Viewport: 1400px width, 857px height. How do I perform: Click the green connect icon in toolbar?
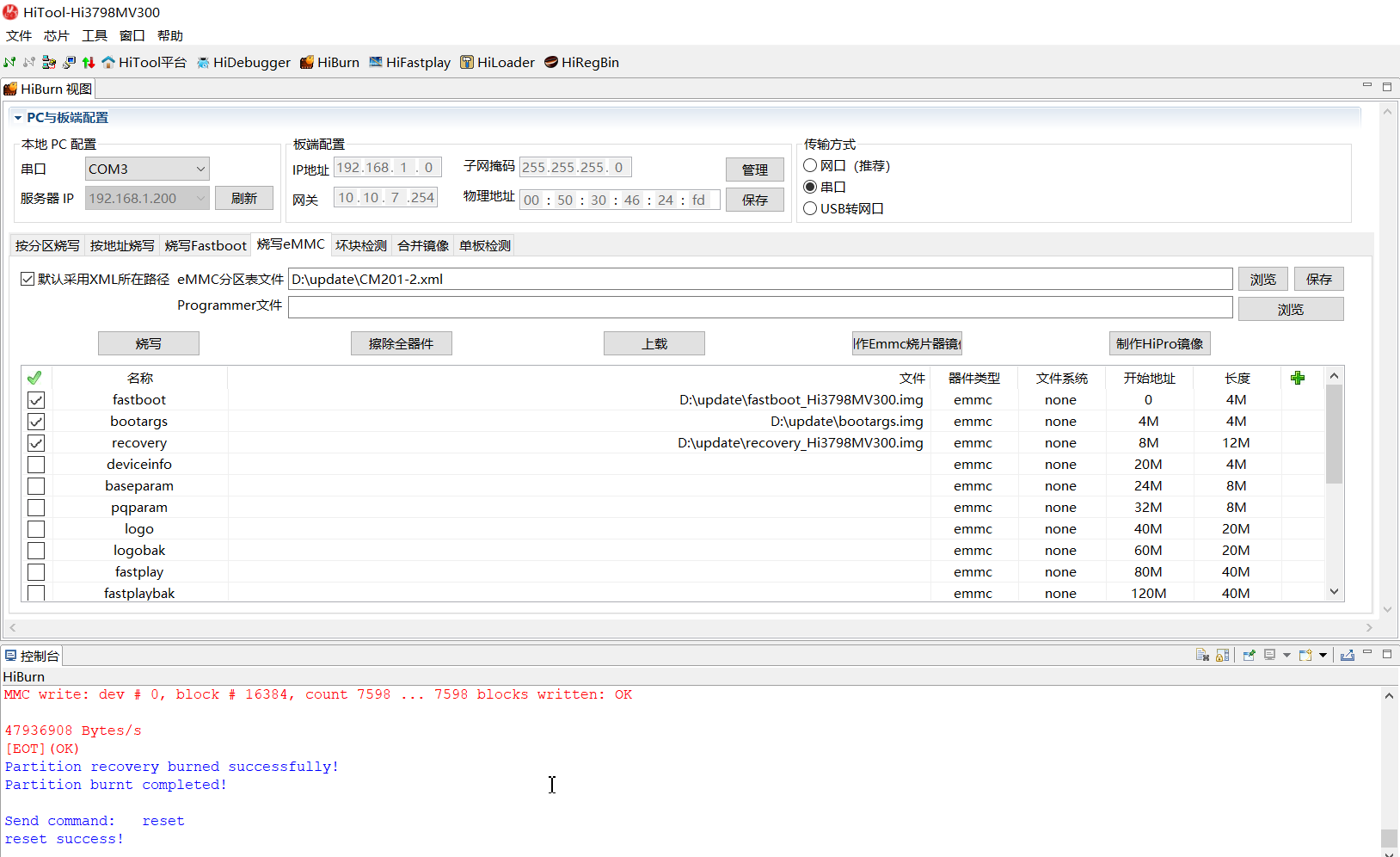[x=9, y=62]
